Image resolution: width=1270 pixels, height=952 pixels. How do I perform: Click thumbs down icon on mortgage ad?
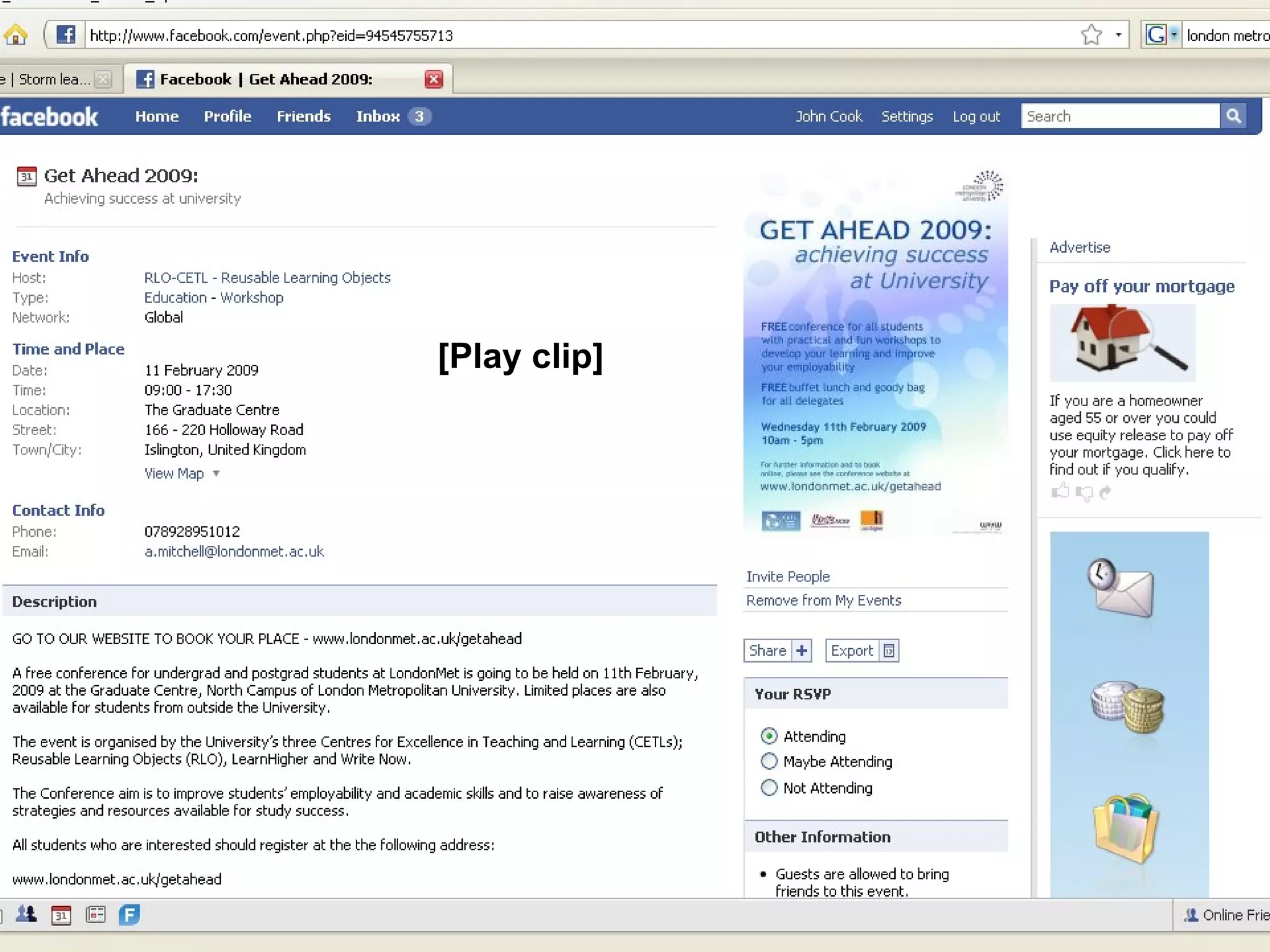(x=1084, y=493)
